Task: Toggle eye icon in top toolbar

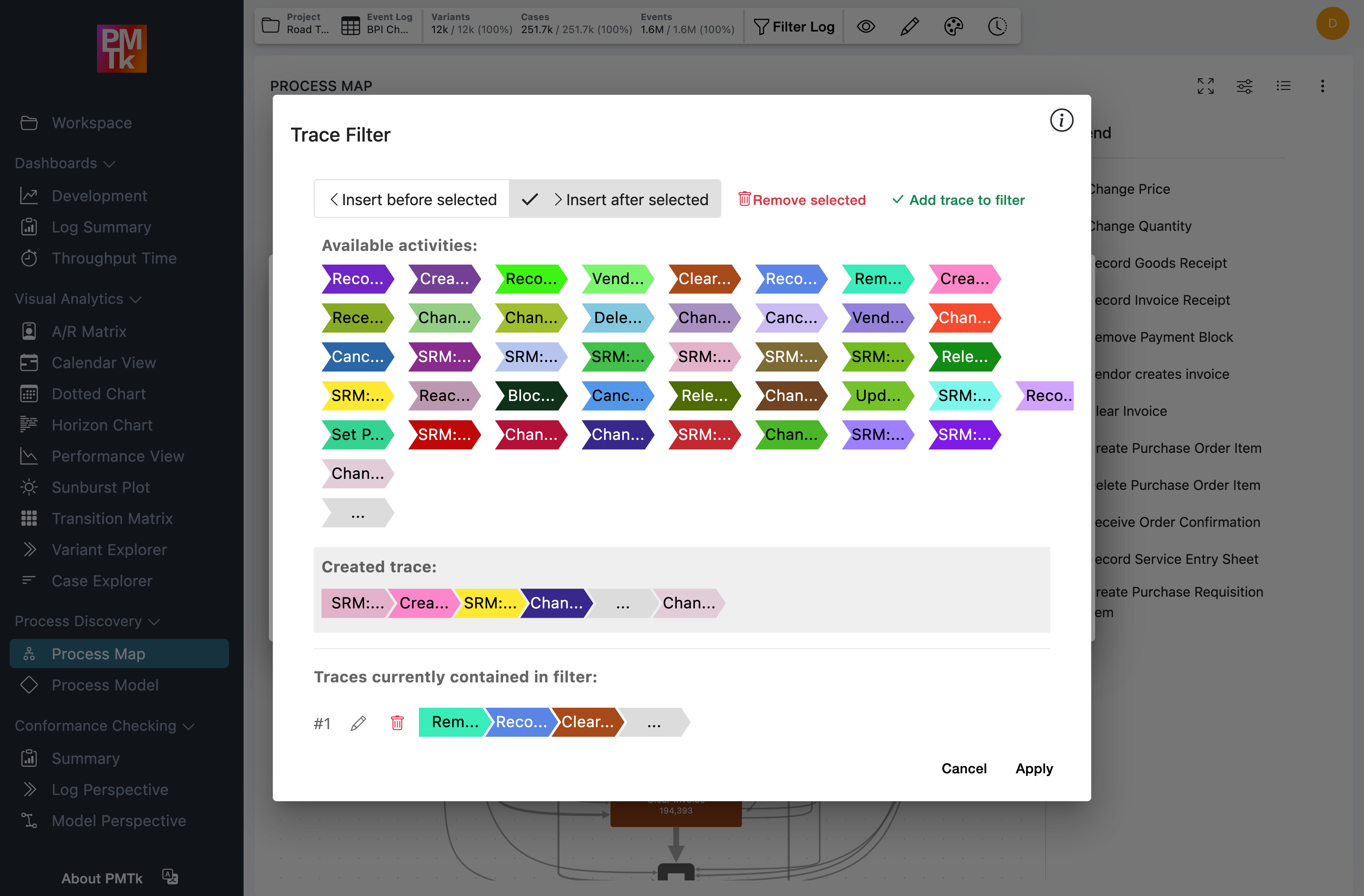Action: (866, 26)
